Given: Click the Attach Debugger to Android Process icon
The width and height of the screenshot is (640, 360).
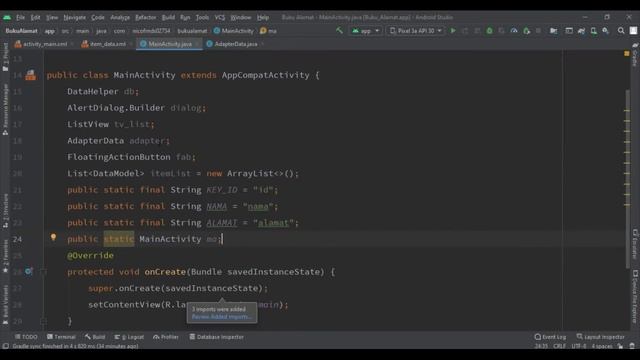Looking at the screenshot, I should 527,31.
